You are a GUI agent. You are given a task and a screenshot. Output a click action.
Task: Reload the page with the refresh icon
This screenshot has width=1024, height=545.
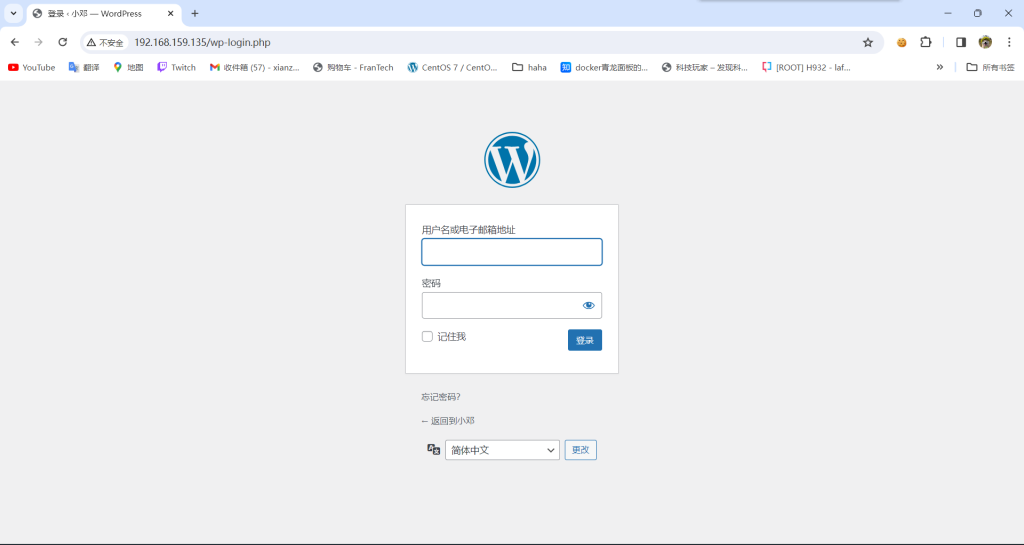click(x=63, y=42)
